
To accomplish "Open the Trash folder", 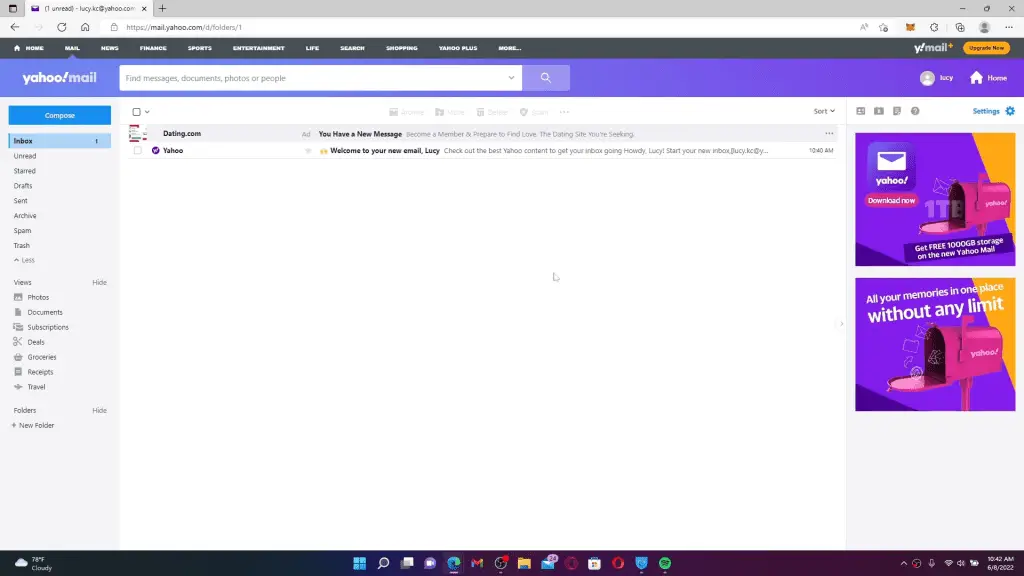I will [x=22, y=246].
